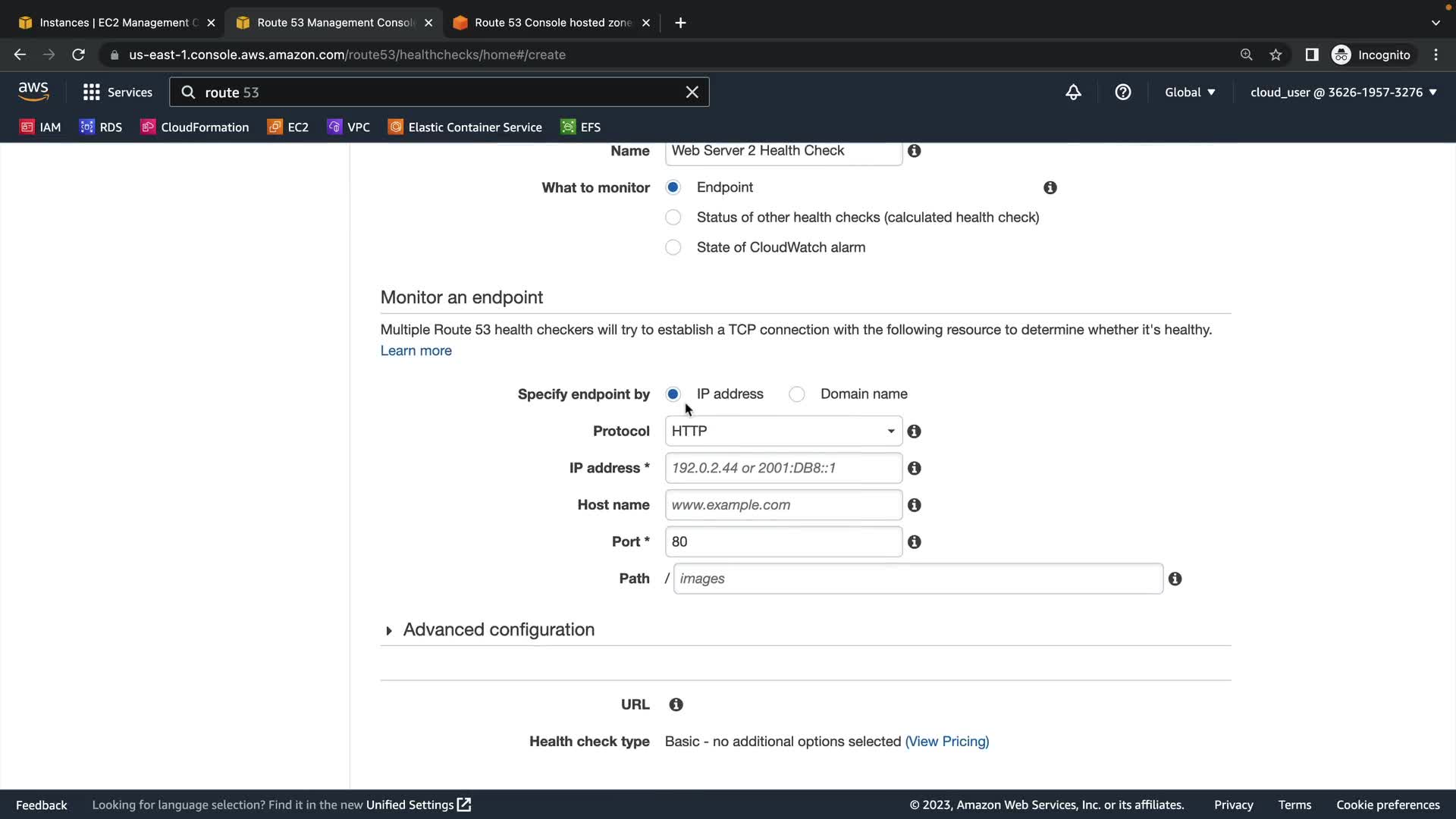Image resolution: width=1456 pixels, height=819 pixels.
Task: Clear the route 53 search box
Action: pyautogui.click(x=692, y=93)
